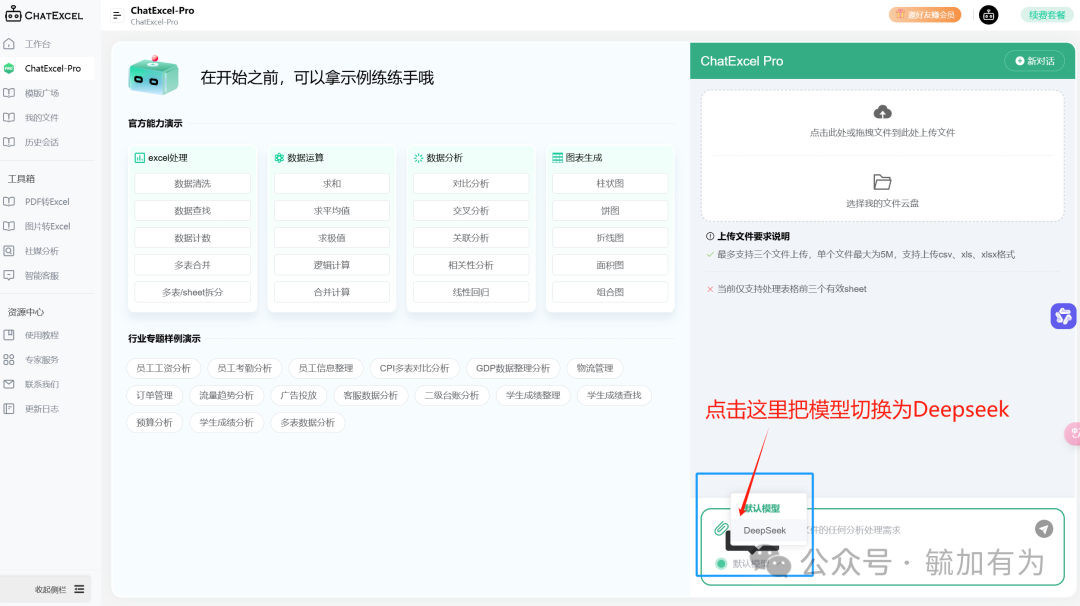Screen dimensions: 1080x606
Task: Click the 数据计数 example
Action: click(193, 238)
